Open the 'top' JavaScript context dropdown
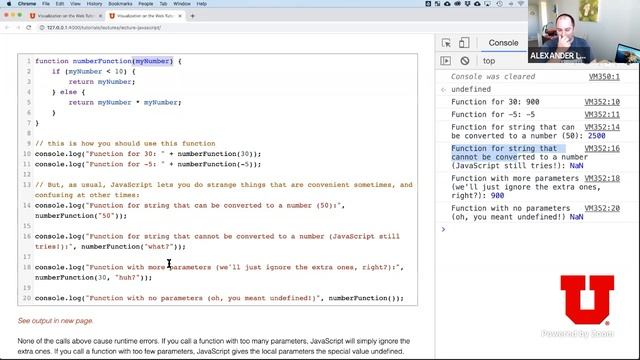The image size is (640, 360). (x=489, y=61)
